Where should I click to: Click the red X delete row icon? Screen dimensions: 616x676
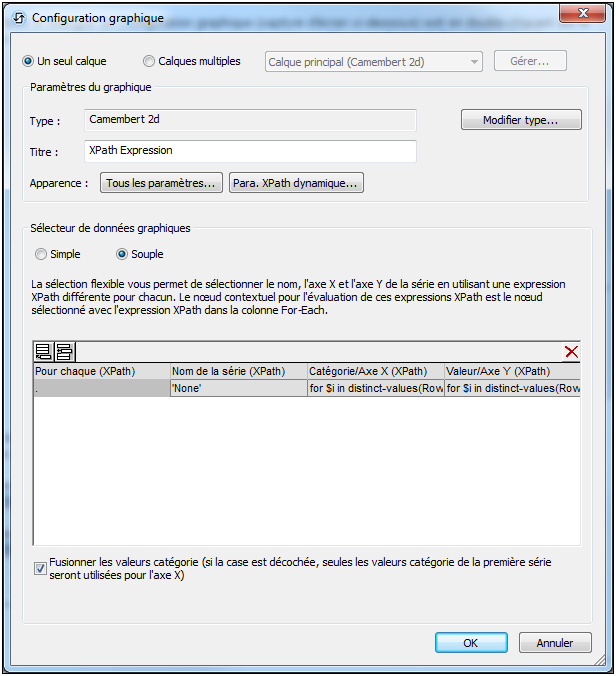click(571, 351)
